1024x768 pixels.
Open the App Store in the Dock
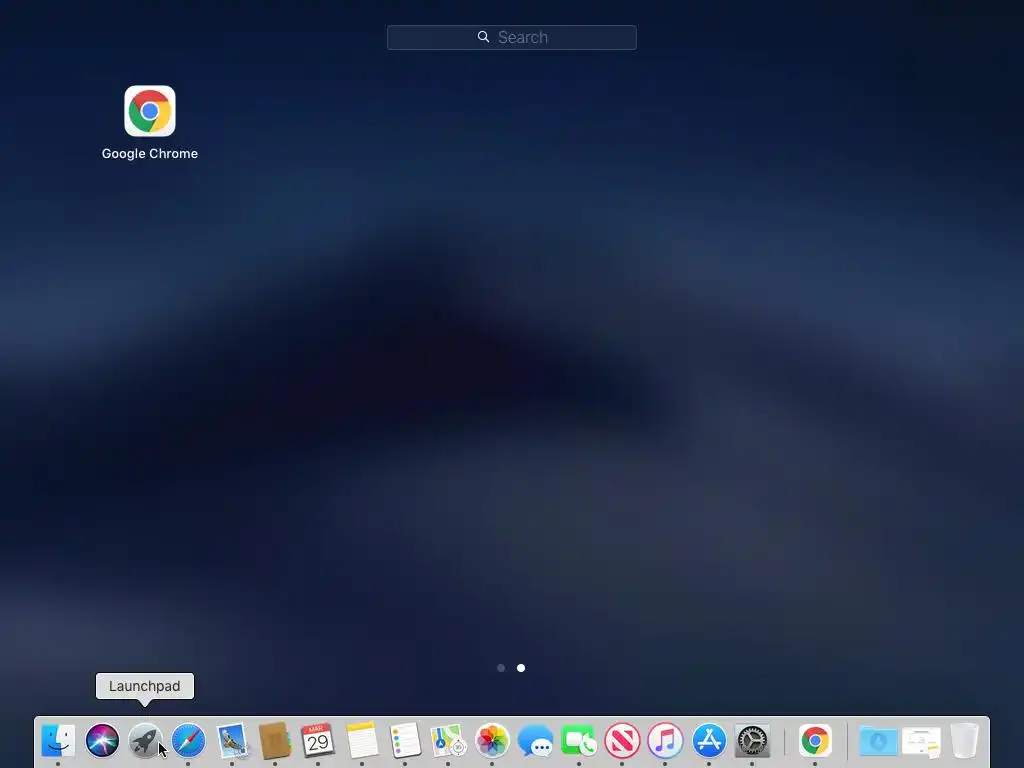(x=709, y=741)
